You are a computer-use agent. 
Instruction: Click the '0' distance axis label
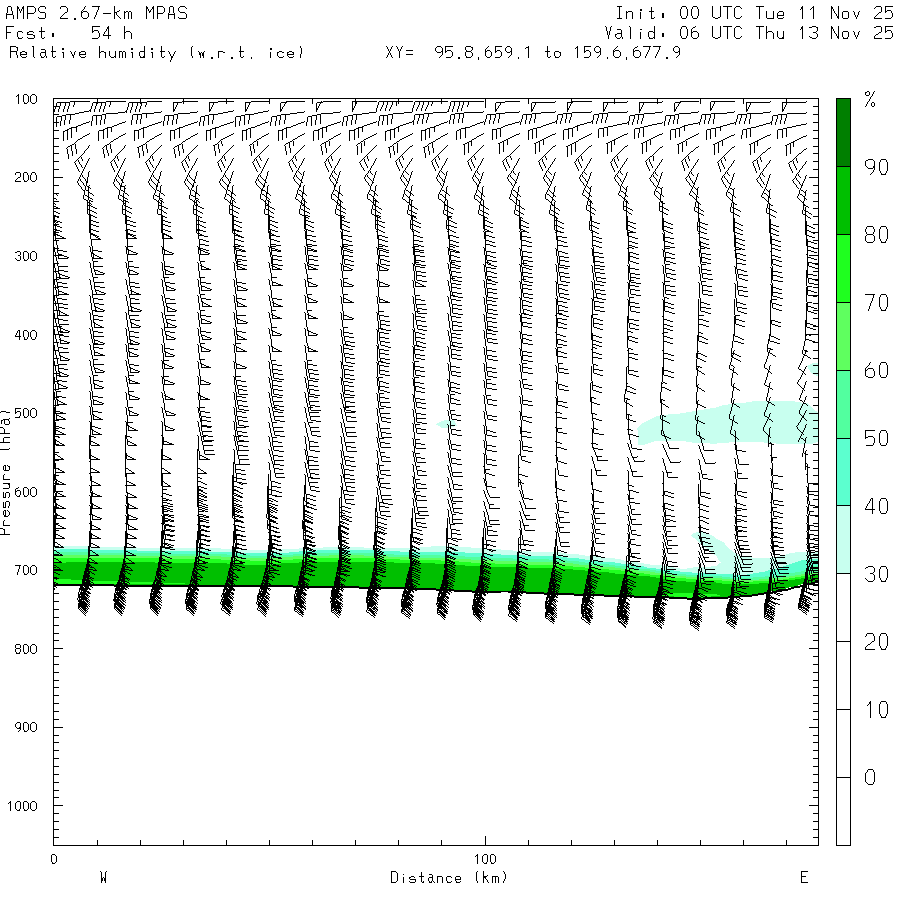pyautogui.click(x=54, y=859)
